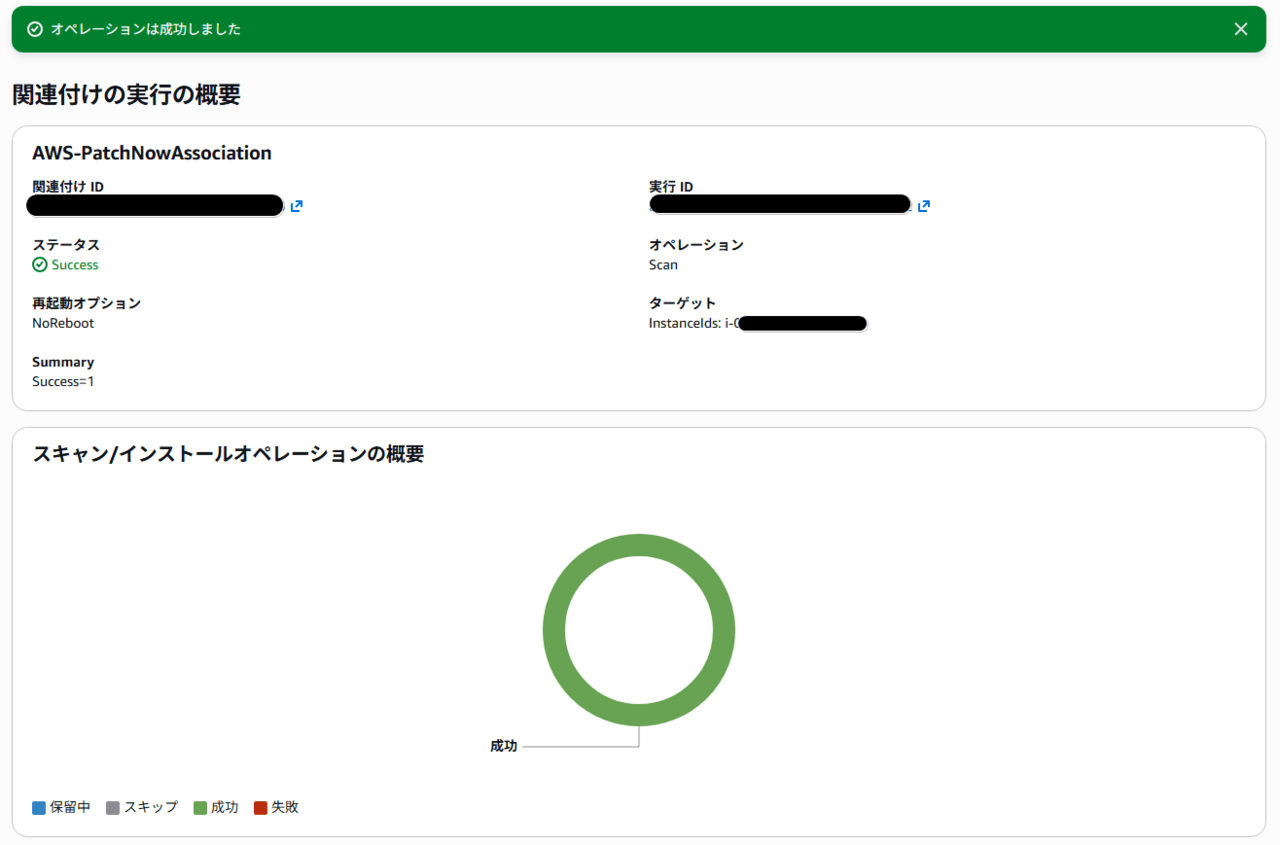Click the スキャン/インストールオペレーションの概要 section heading
Image resolution: width=1280 pixels, height=845 pixels.
pos(228,454)
